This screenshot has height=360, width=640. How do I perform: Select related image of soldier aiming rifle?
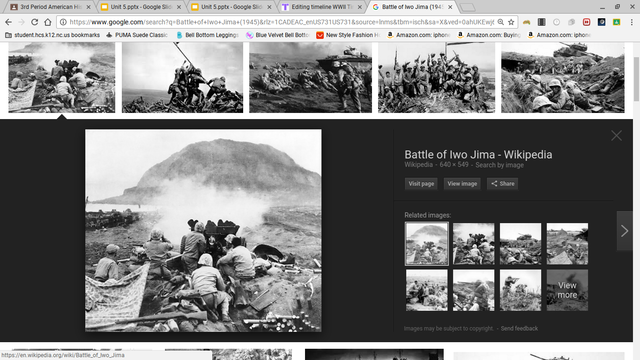click(x=520, y=290)
